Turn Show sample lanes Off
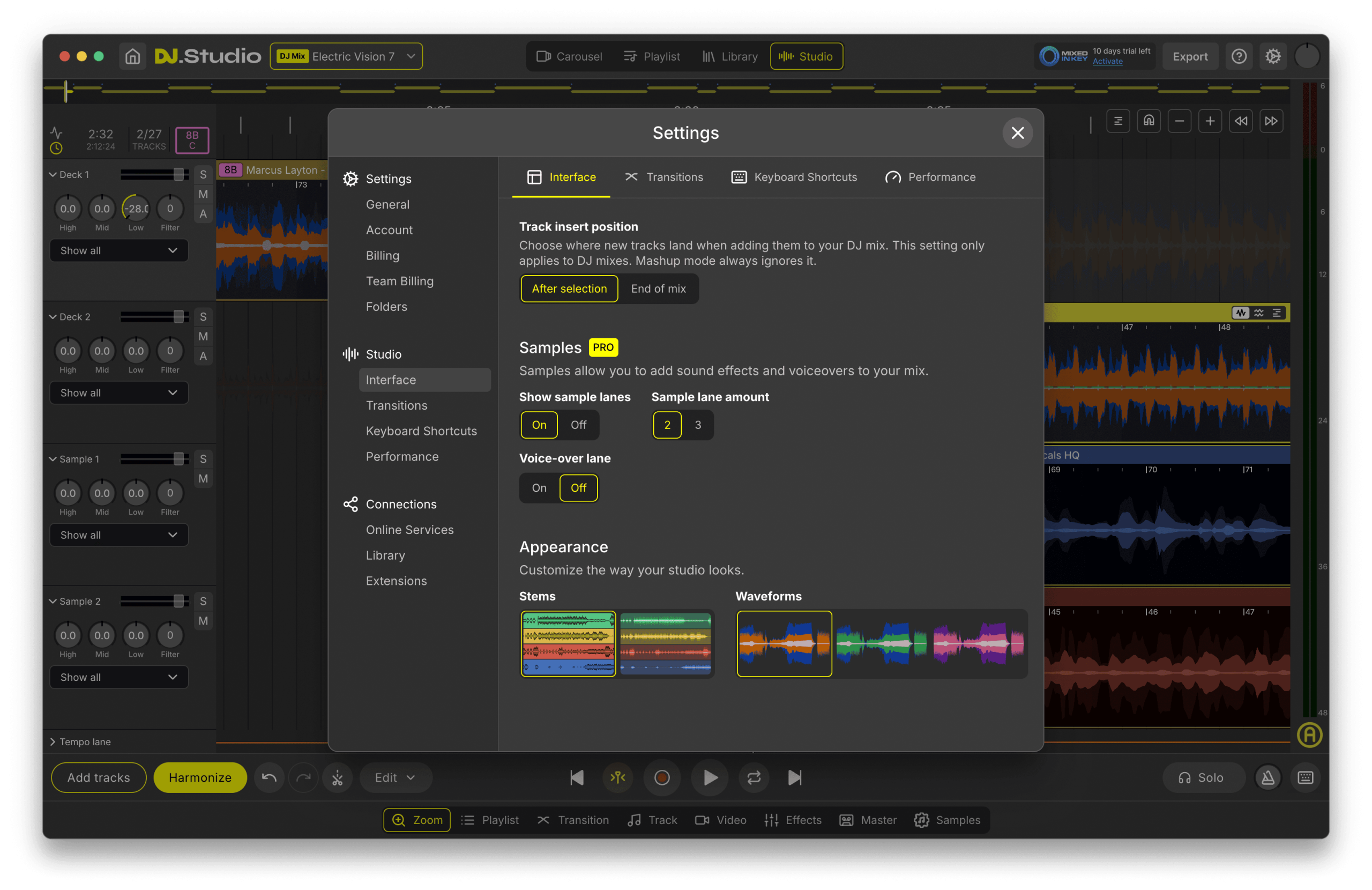The height and width of the screenshot is (890, 1372). point(578,425)
